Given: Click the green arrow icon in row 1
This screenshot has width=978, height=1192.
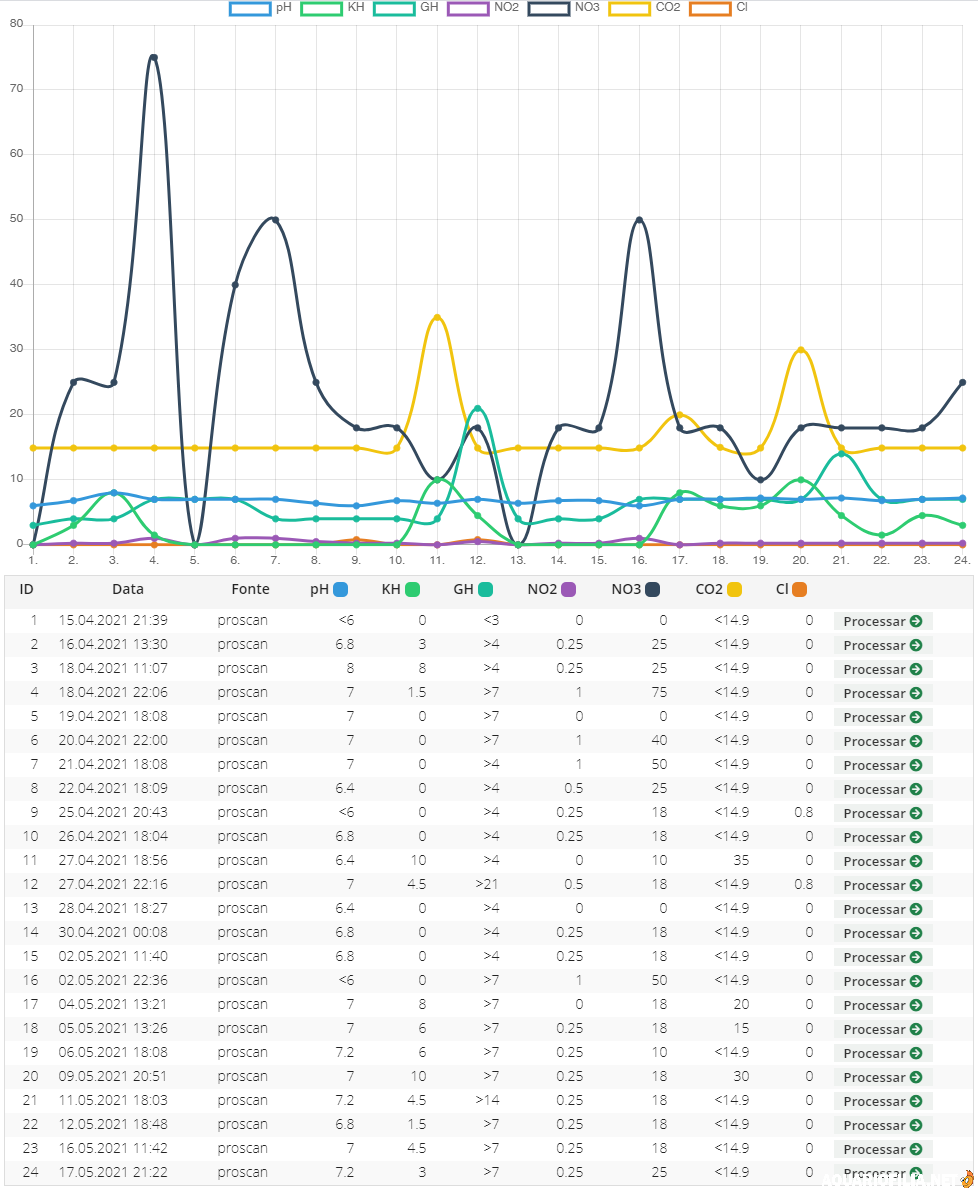Looking at the screenshot, I should pos(915,621).
